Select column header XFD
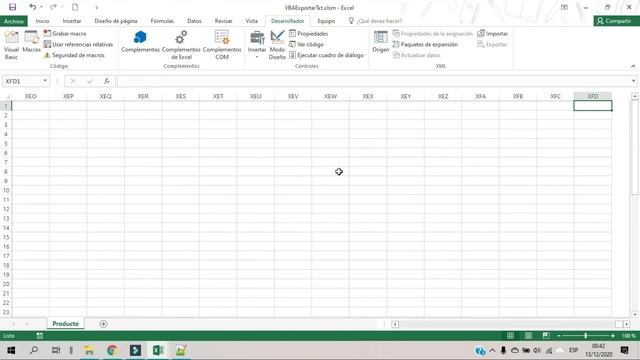This screenshot has width=640, height=360. pyautogui.click(x=593, y=96)
